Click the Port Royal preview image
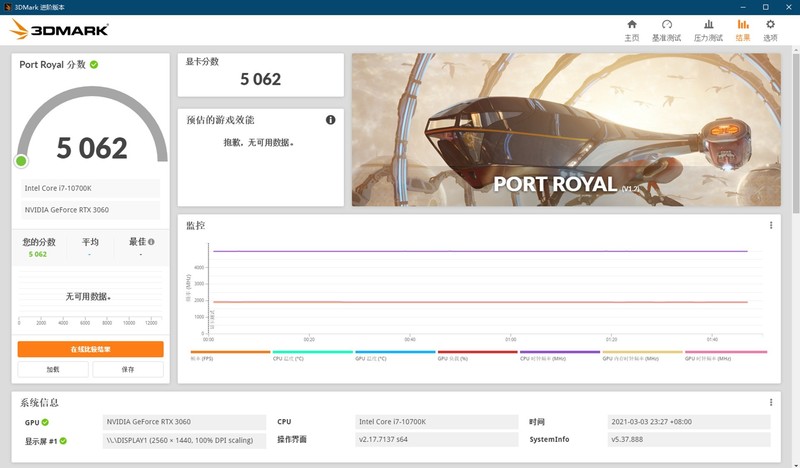Image resolution: width=800 pixels, height=468 pixels. (566, 130)
